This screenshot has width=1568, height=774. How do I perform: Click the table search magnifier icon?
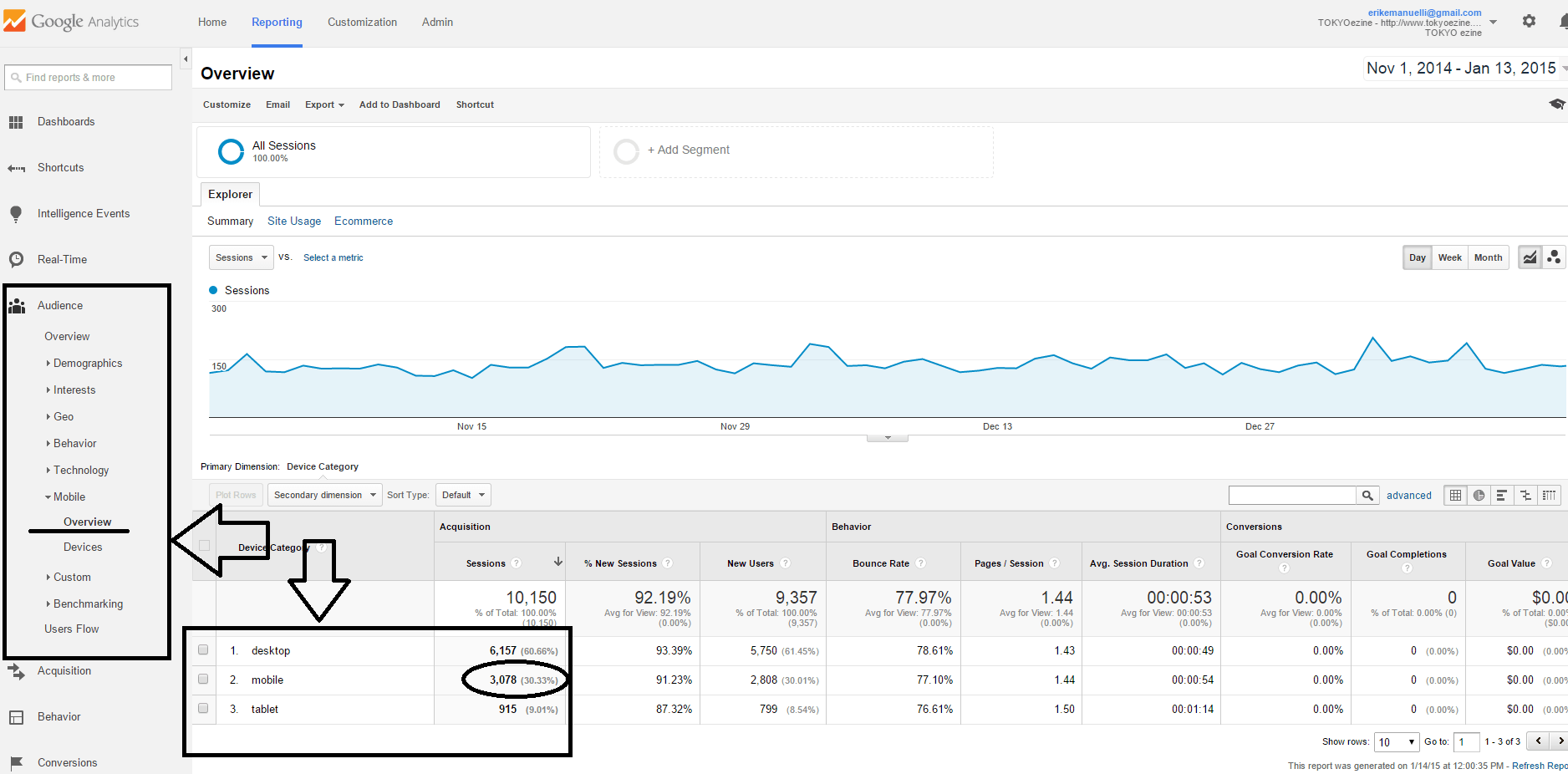pos(1367,495)
